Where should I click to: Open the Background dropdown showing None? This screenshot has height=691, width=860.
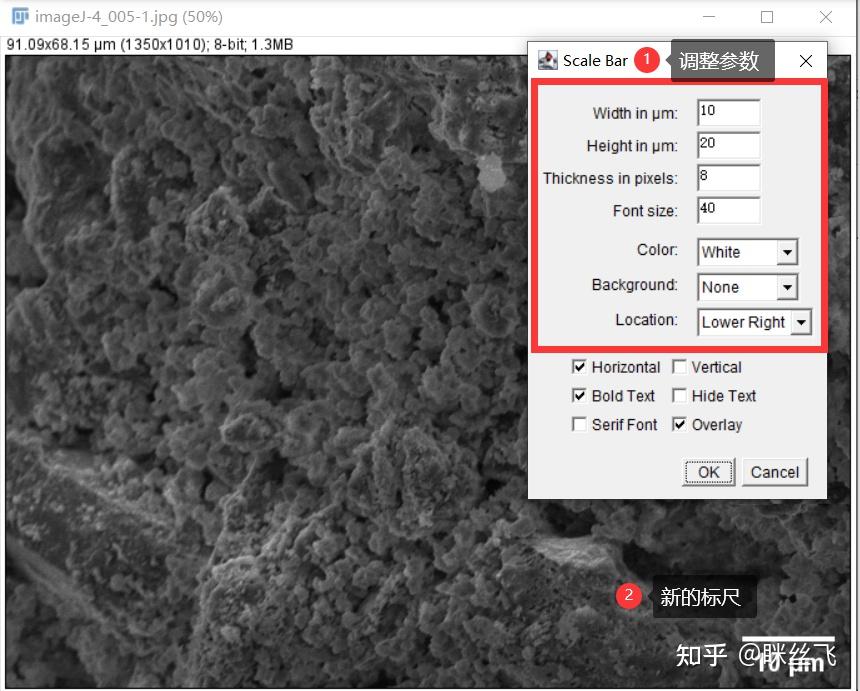click(x=746, y=287)
